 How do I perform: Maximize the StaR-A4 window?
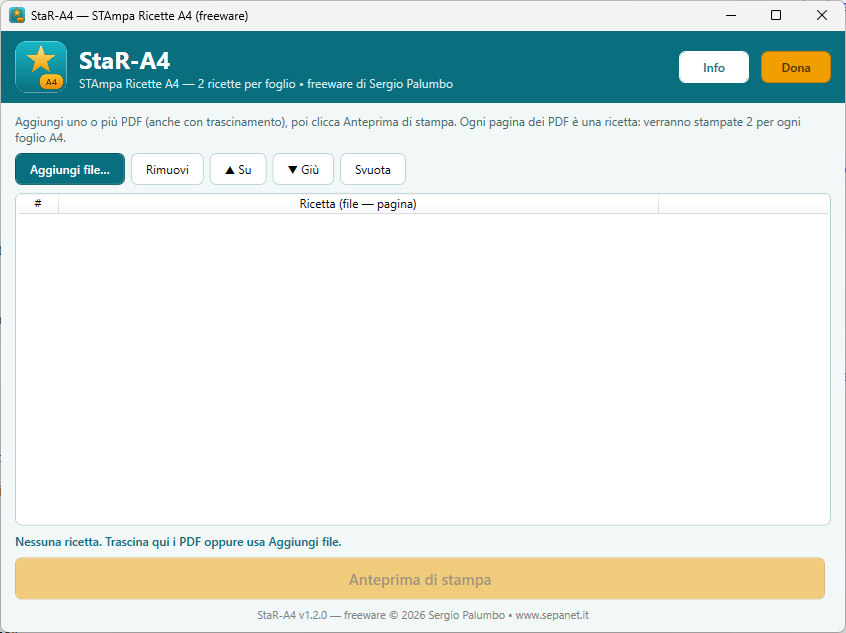point(776,15)
